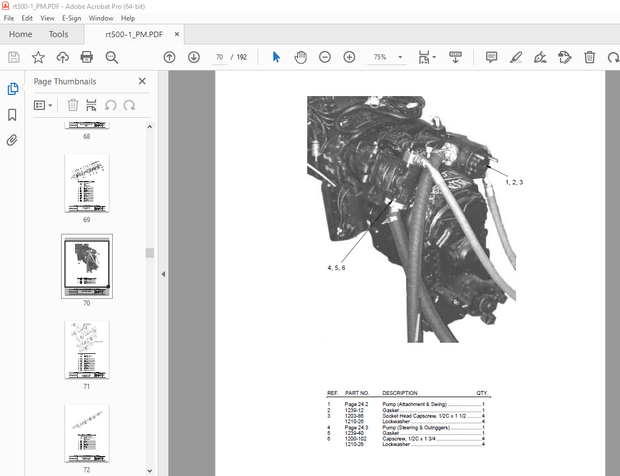Toggle the selection arrow tool
This screenshot has height=476, width=620.
pyautogui.click(x=277, y=57)
